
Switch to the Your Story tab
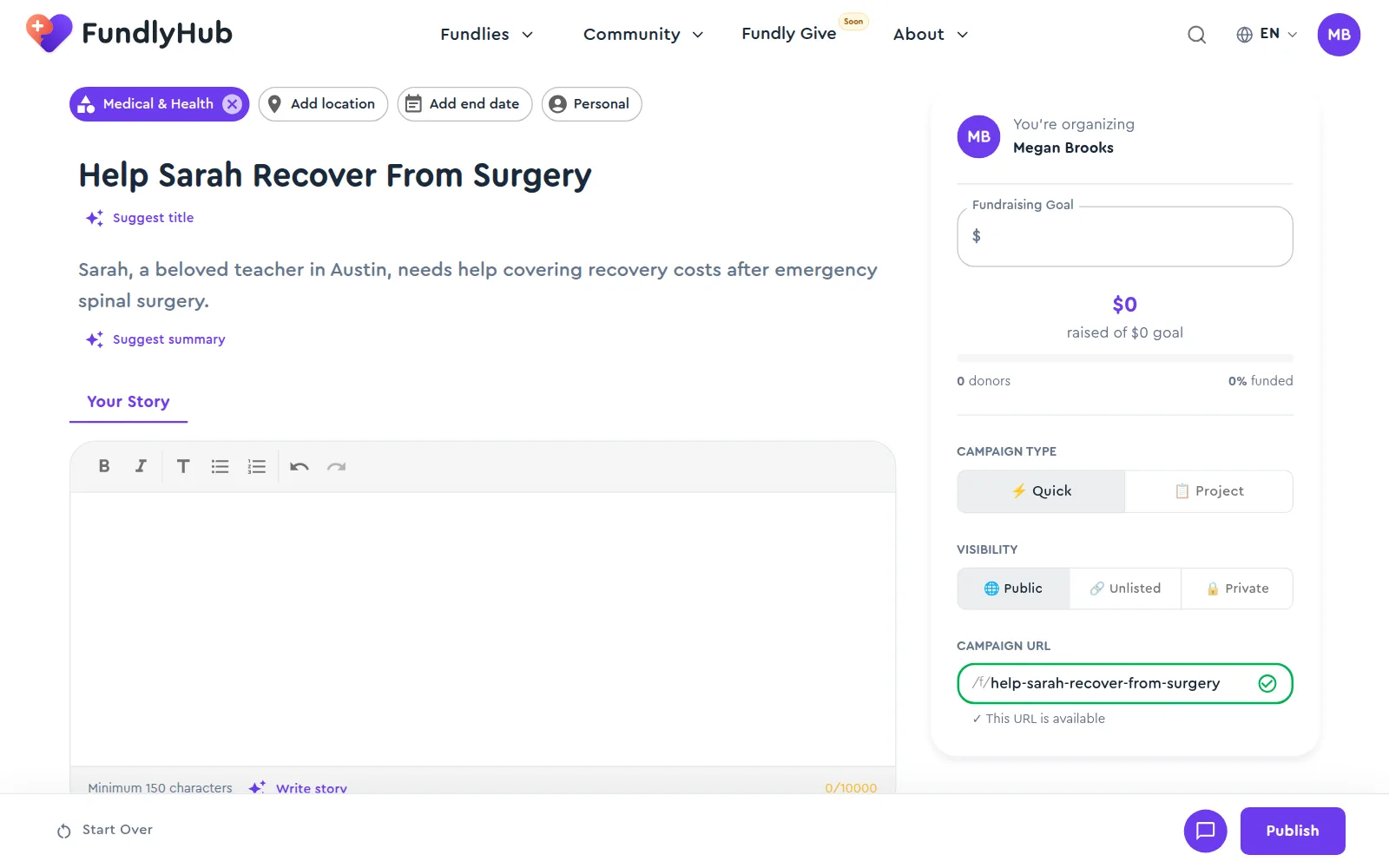[128, 402]
